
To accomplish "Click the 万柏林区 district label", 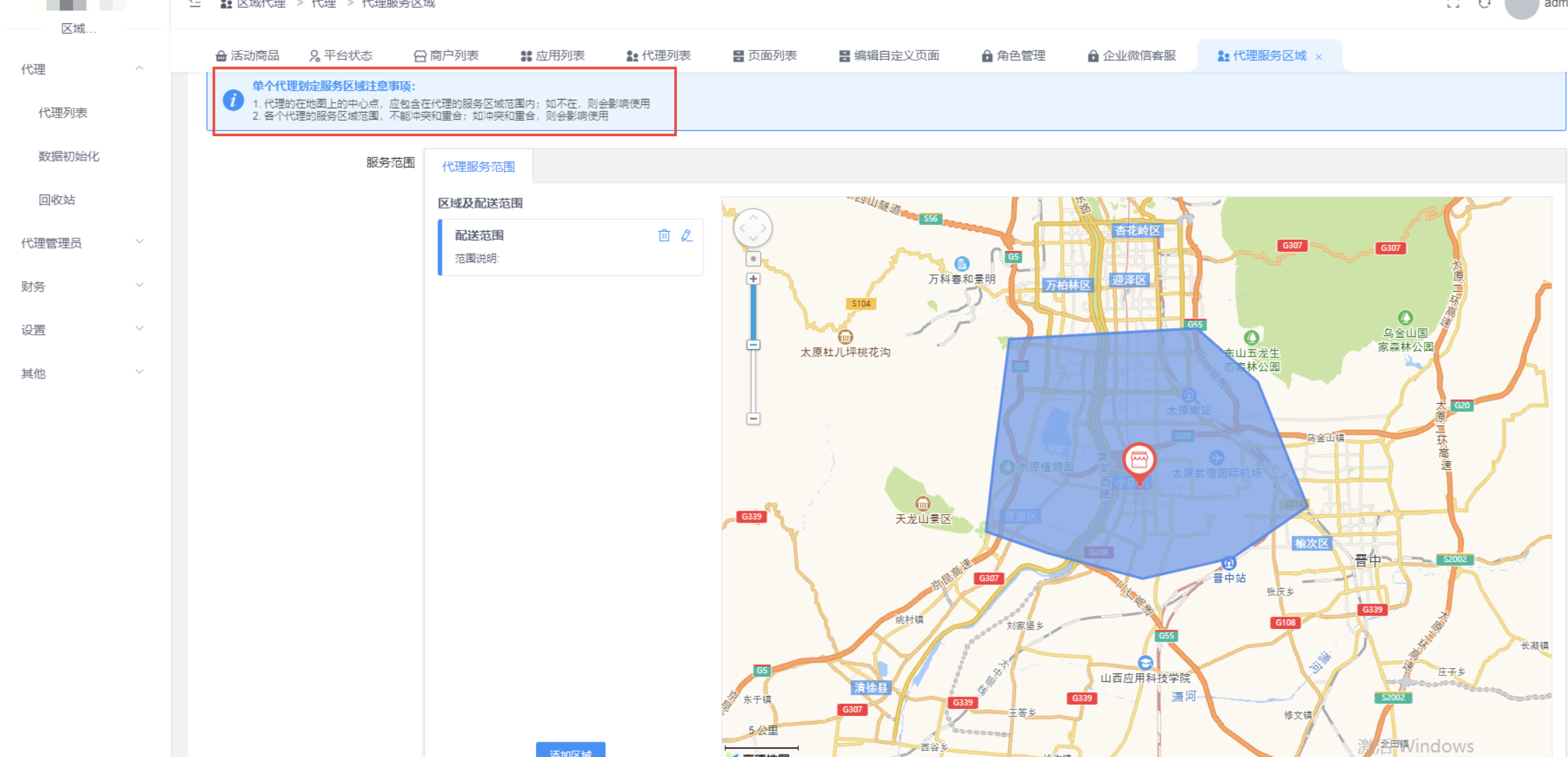I will [1068, 285].
